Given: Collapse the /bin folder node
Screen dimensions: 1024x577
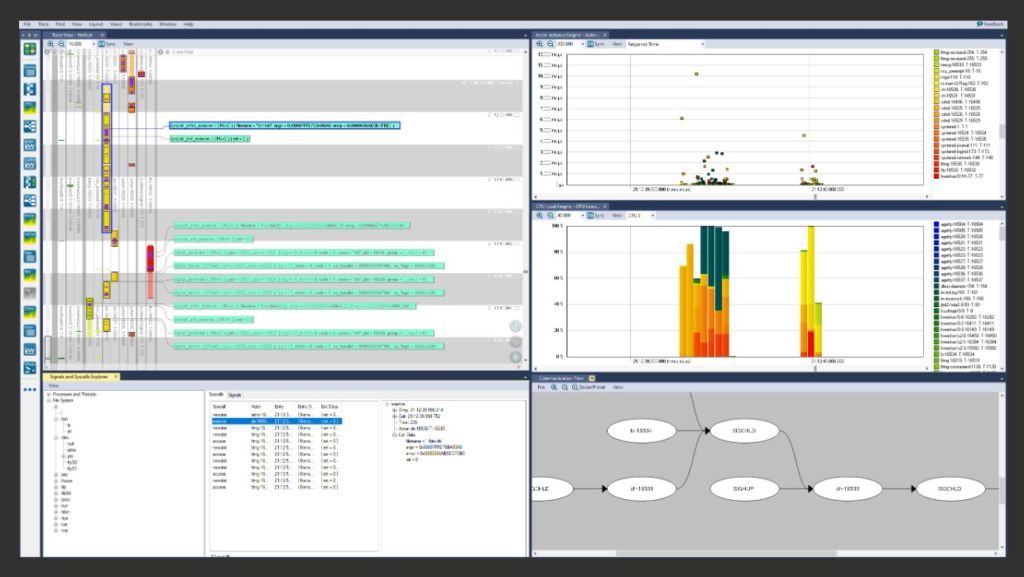Looking at the screenshot, I should [56, 419].
